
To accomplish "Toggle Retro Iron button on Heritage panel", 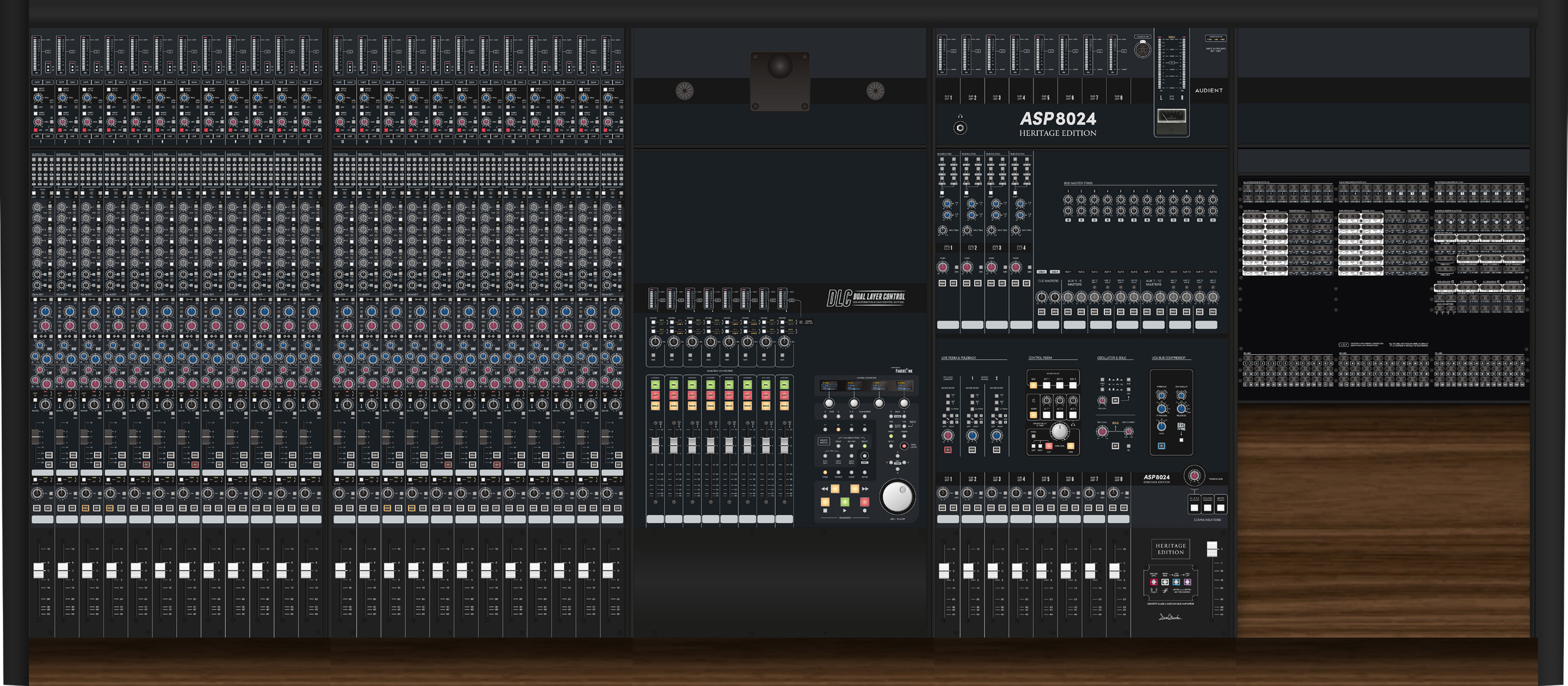I will [1166, 582].
